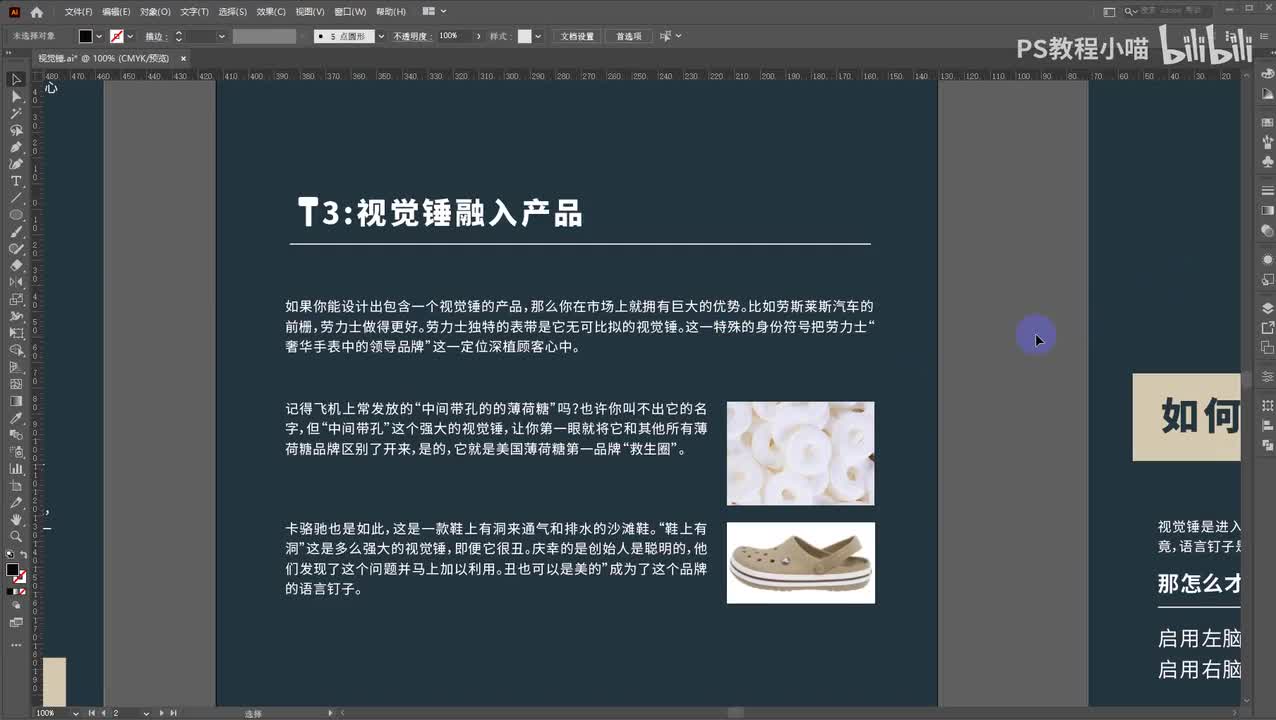
Task: Select the Artboard tool
Action: coord(16,485)
